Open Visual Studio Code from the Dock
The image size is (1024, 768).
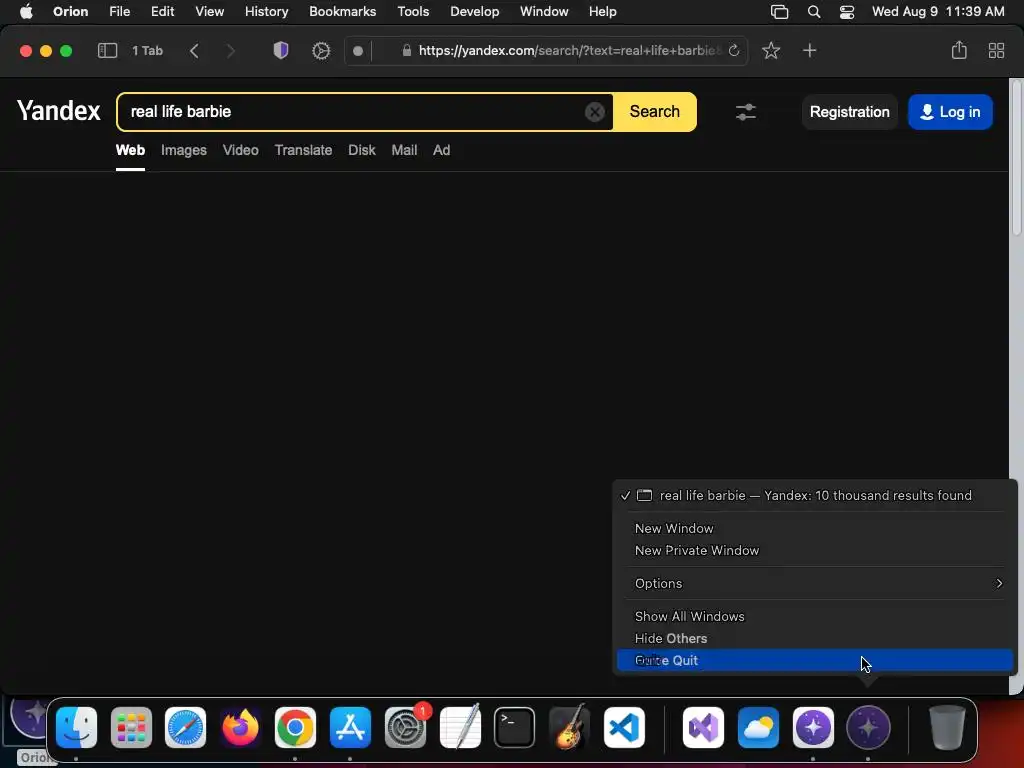click(624, 727)
